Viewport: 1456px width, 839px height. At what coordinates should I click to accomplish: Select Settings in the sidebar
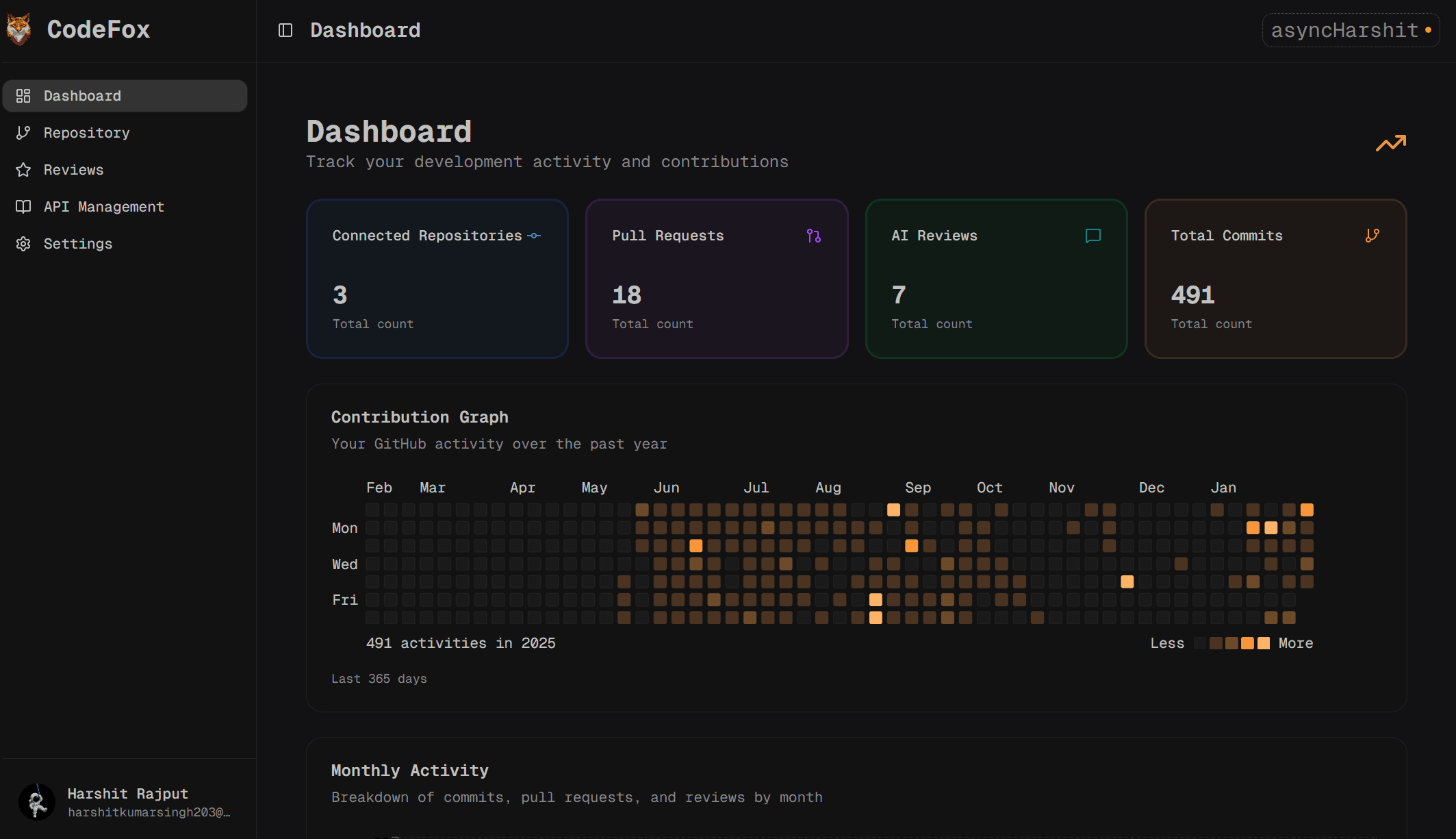(x=77, y=243)
